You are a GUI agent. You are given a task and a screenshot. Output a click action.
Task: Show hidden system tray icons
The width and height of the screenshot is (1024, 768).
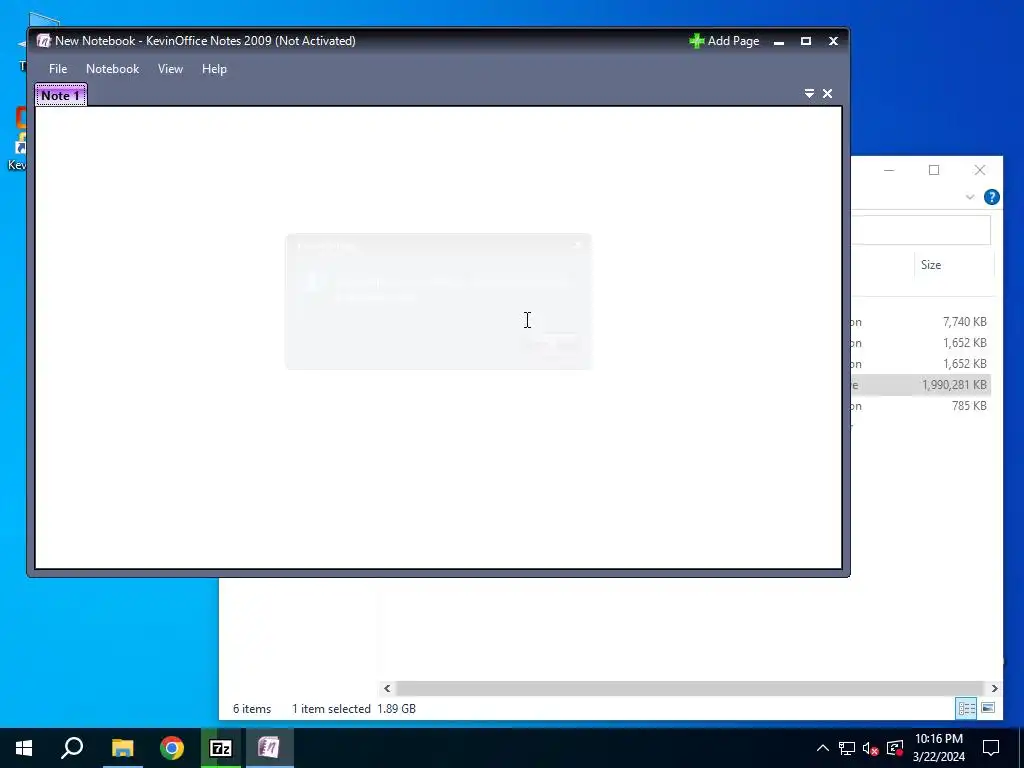pyautogui.click(x=823, y=748)
